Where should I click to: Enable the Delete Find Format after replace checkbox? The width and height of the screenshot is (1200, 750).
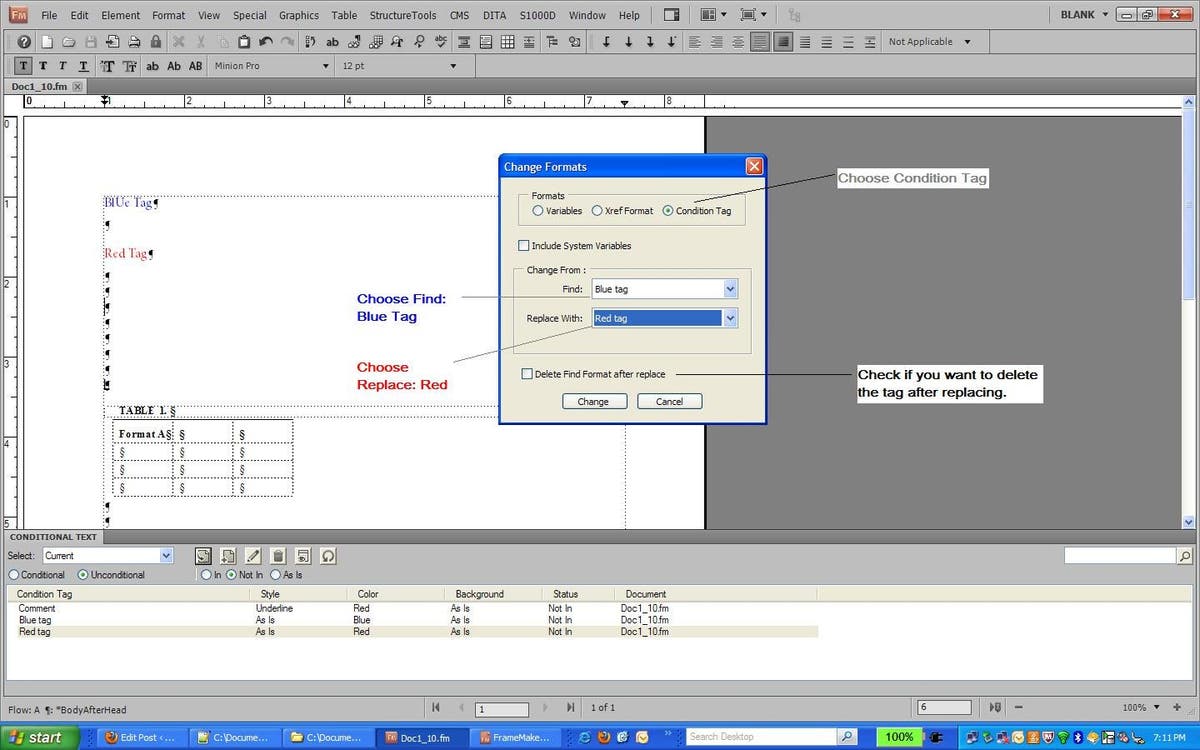coord(525,373)
